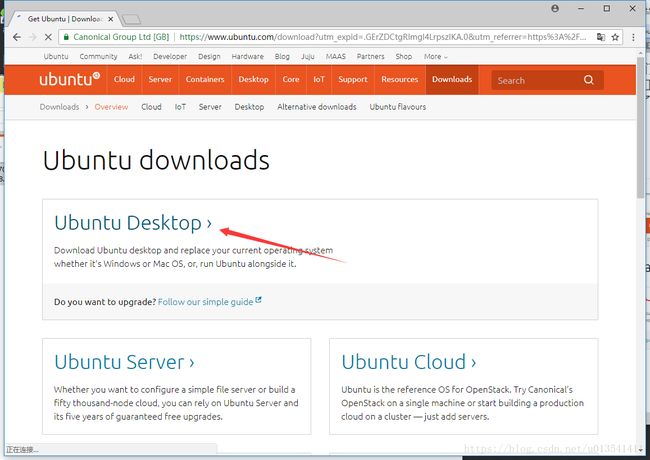This screenshot has width=650, height=460.
Task: Click Downloads in the breadcrumb
Action: click(59, 107)
